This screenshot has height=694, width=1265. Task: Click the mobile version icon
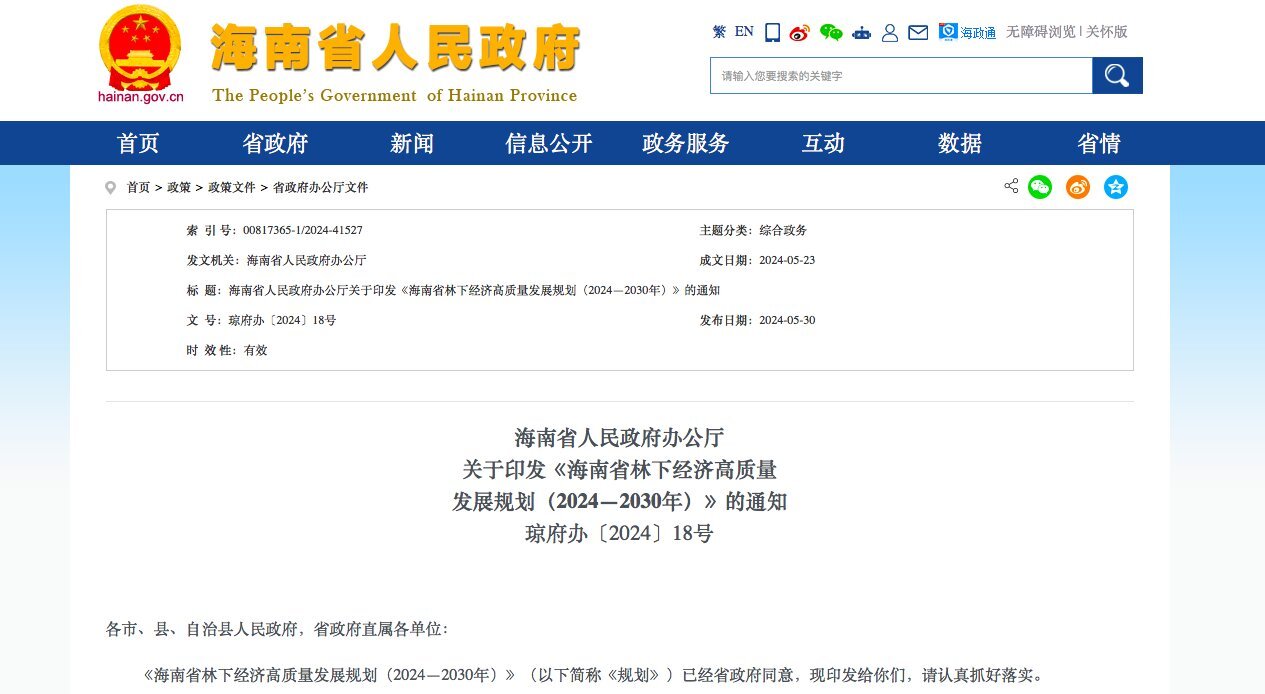point(771,32)
